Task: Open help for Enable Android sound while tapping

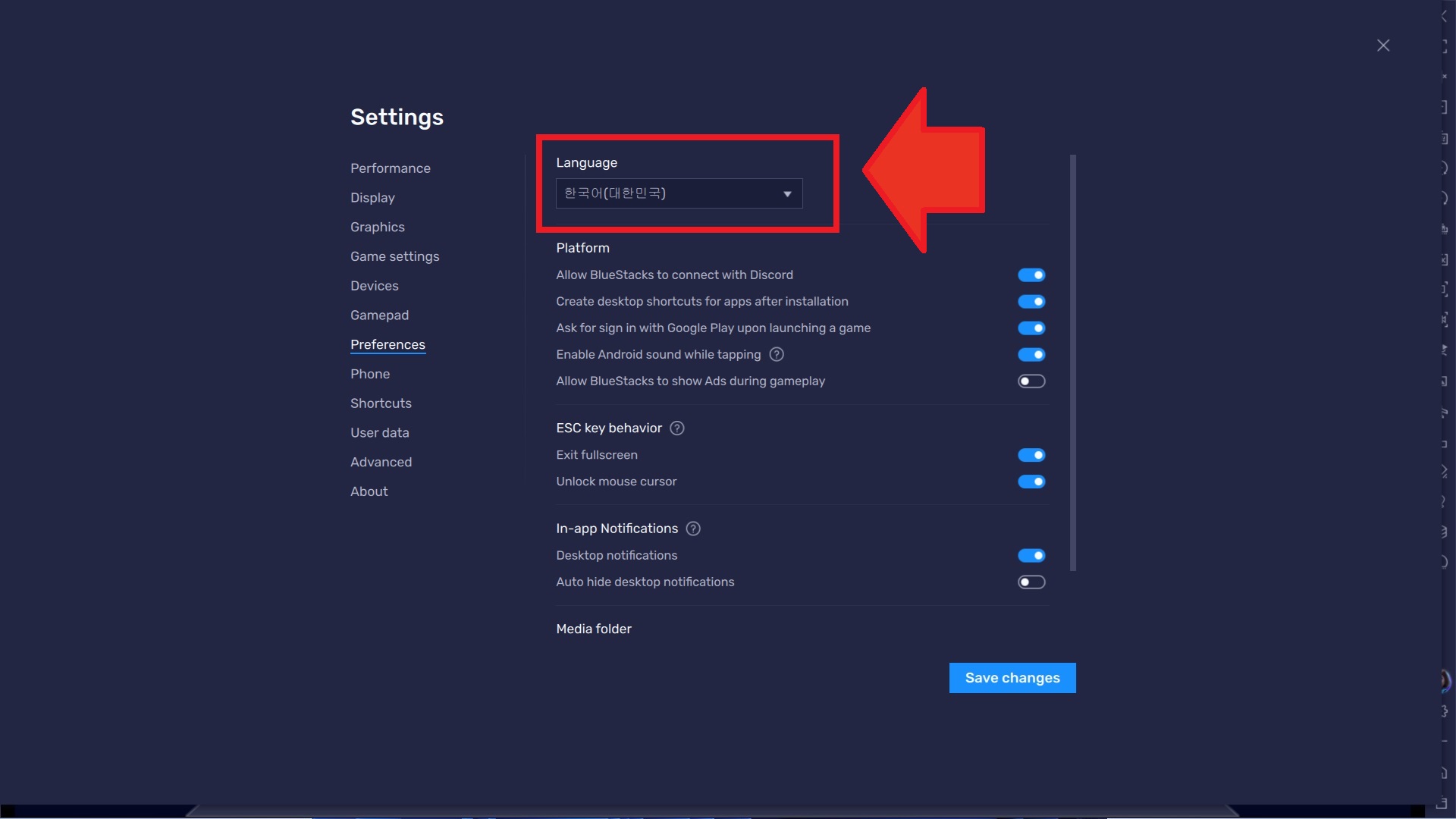Action: (777, 354)
